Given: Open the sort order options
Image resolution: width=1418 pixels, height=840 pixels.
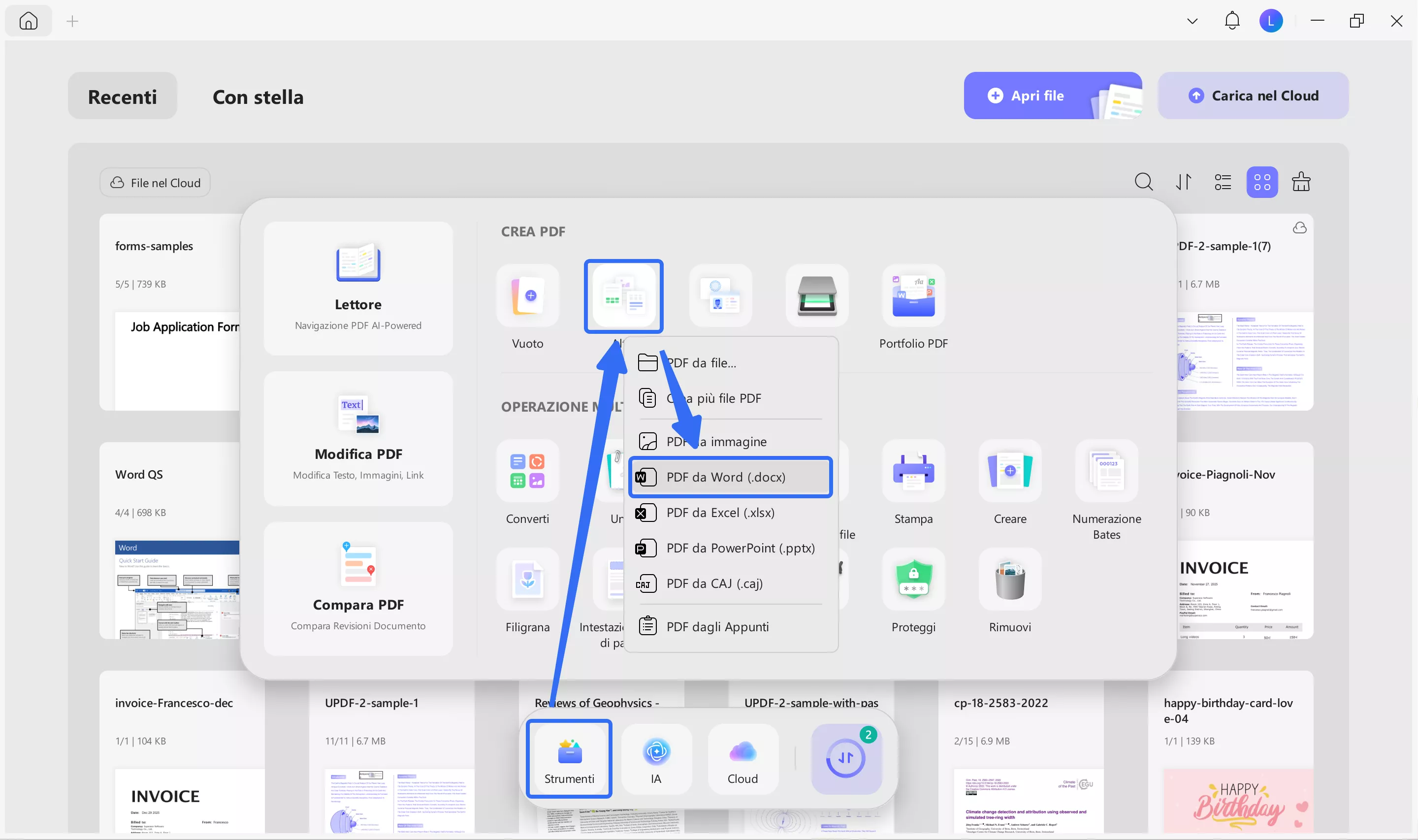Looking at the screenshot, I should coord(1183,182).
